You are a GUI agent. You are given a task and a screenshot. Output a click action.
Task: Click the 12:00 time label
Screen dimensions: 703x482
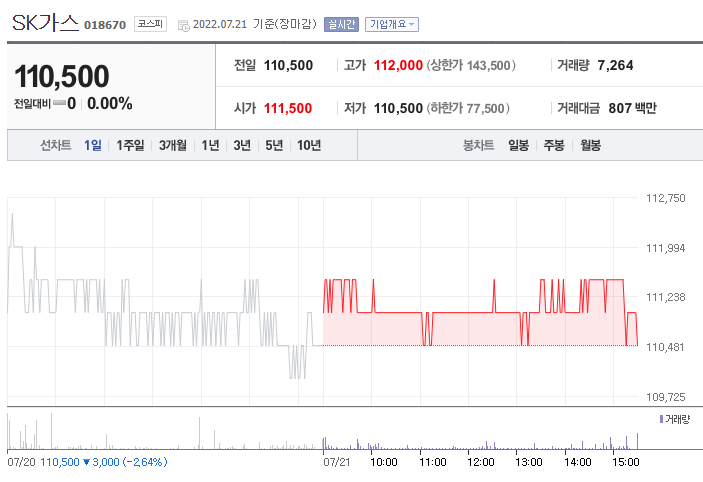coord(481,462)
